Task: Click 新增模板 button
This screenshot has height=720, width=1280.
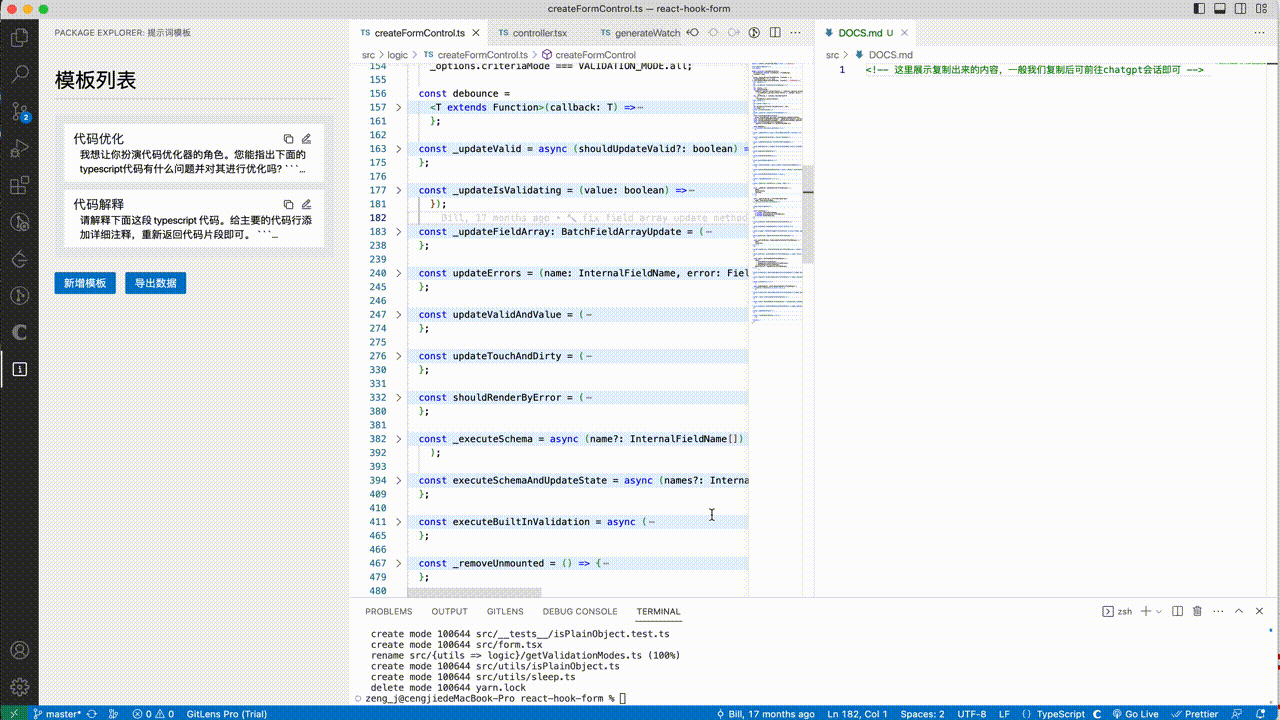Action: 85,283
